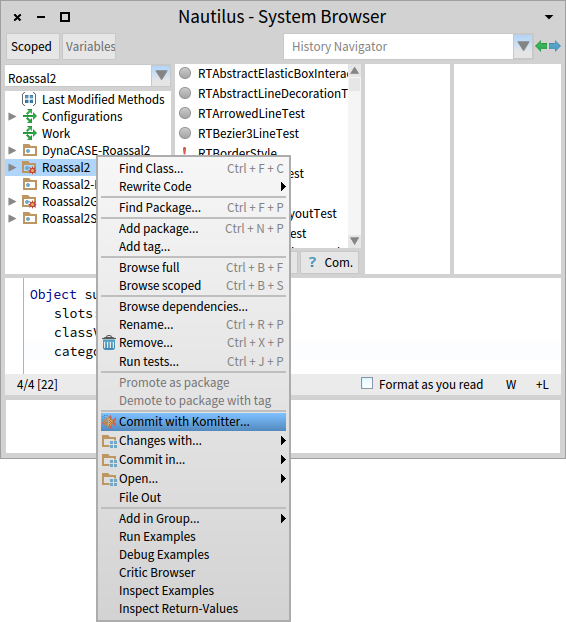The width and height of the screenshot is (566, 622).
Task: Expand the Roassal2G package node
Action: (12, 202)
